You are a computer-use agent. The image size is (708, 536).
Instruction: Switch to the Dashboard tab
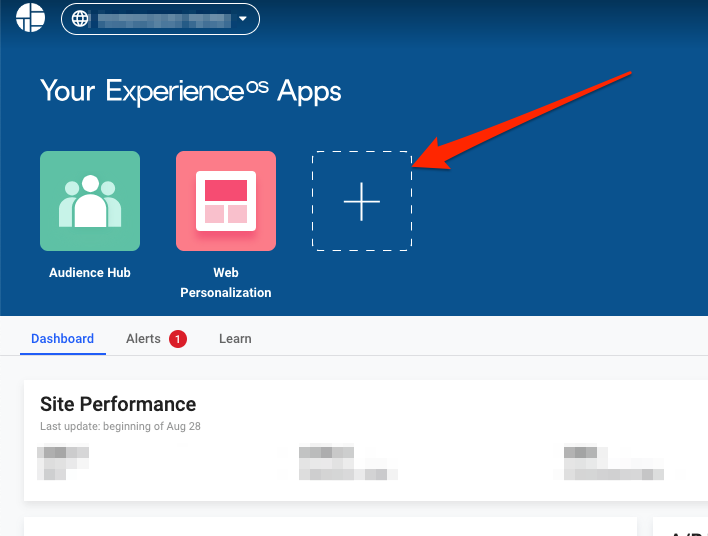63,339
